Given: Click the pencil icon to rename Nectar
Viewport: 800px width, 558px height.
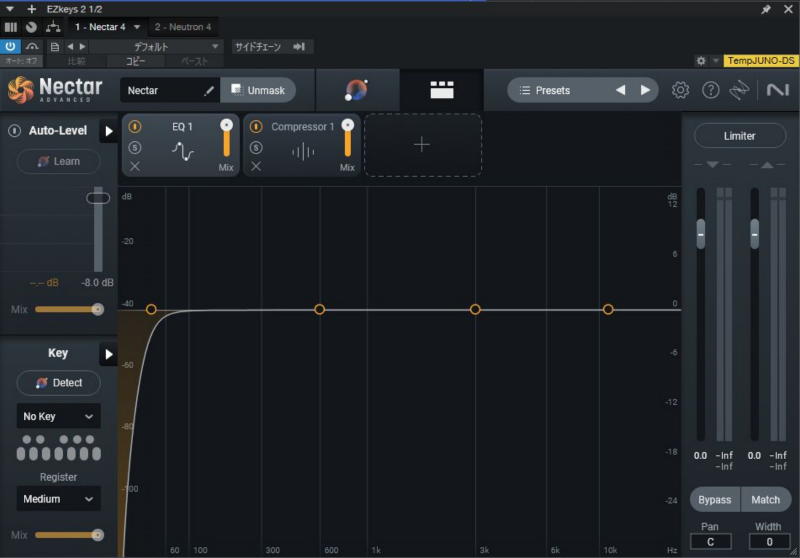Looking at the screenshot, I should coord(209,90).
